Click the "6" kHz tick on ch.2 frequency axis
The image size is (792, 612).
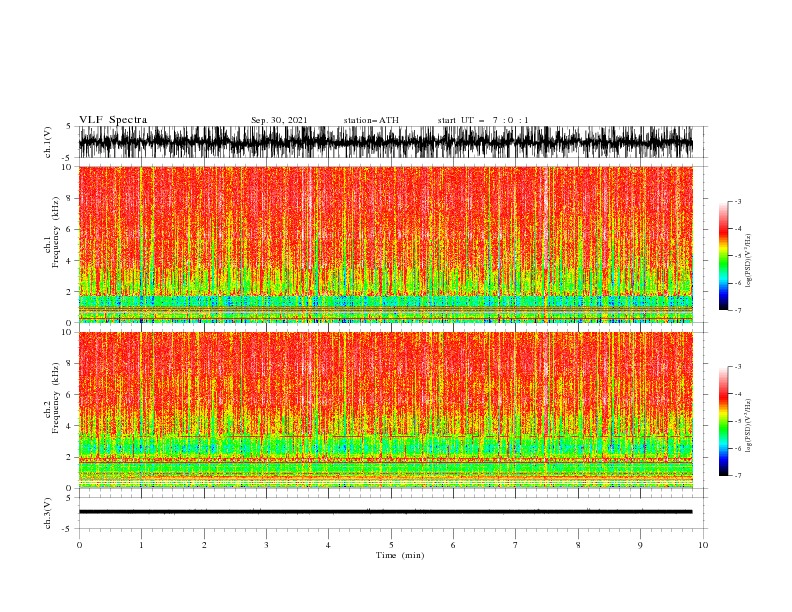(69, 395)
